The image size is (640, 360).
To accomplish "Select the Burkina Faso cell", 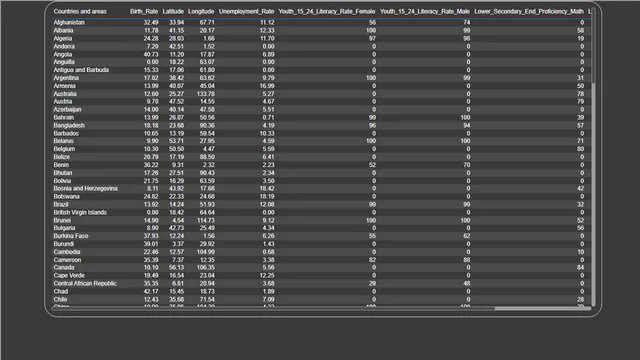I will click(71, 236).
